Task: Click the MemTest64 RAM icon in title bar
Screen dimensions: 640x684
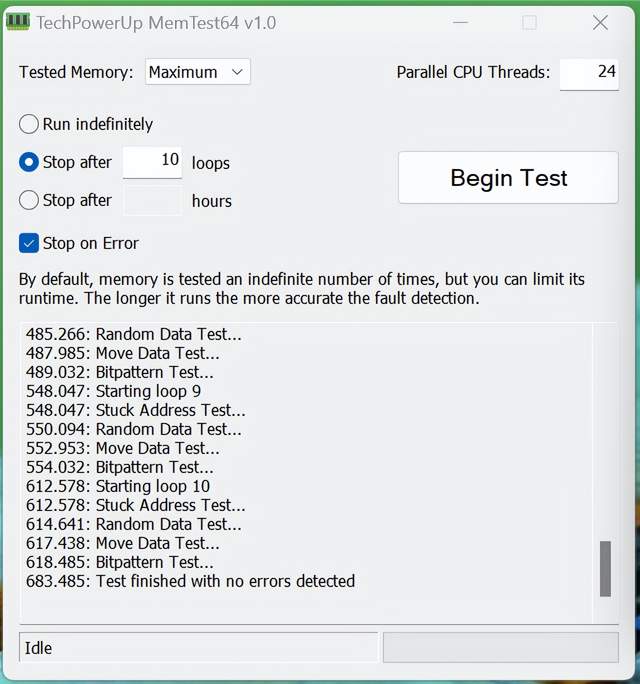Action: [x=18, y=22]
